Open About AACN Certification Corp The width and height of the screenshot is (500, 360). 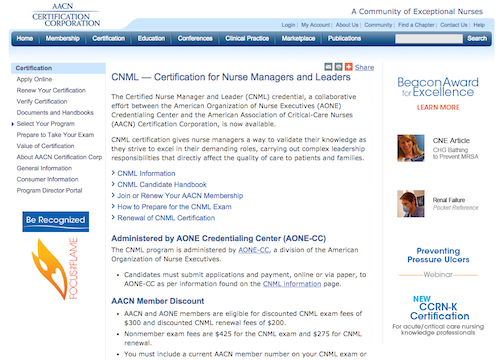(59, 157)
